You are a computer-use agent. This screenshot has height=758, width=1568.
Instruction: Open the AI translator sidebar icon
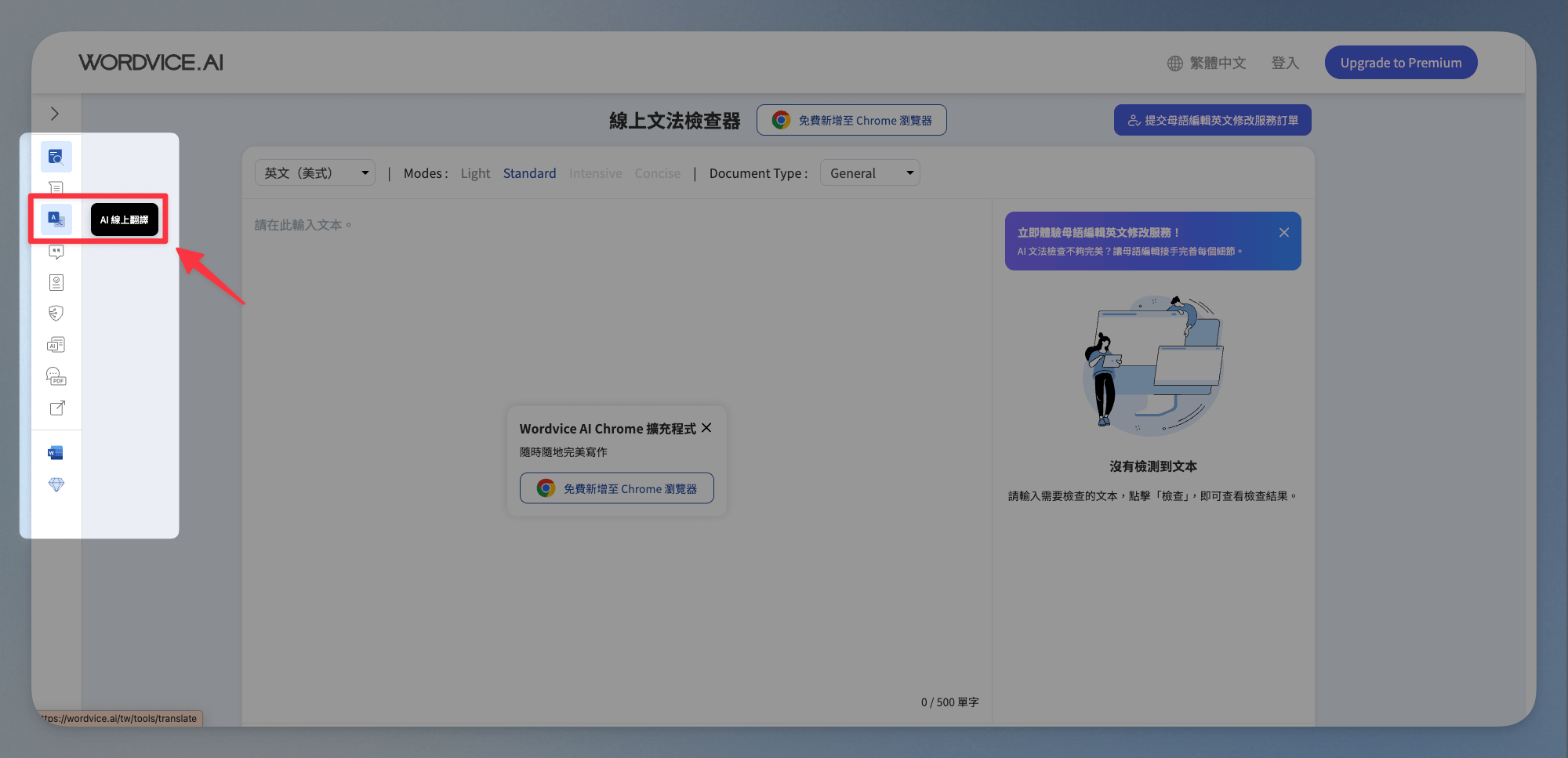(x=56, y=219)
